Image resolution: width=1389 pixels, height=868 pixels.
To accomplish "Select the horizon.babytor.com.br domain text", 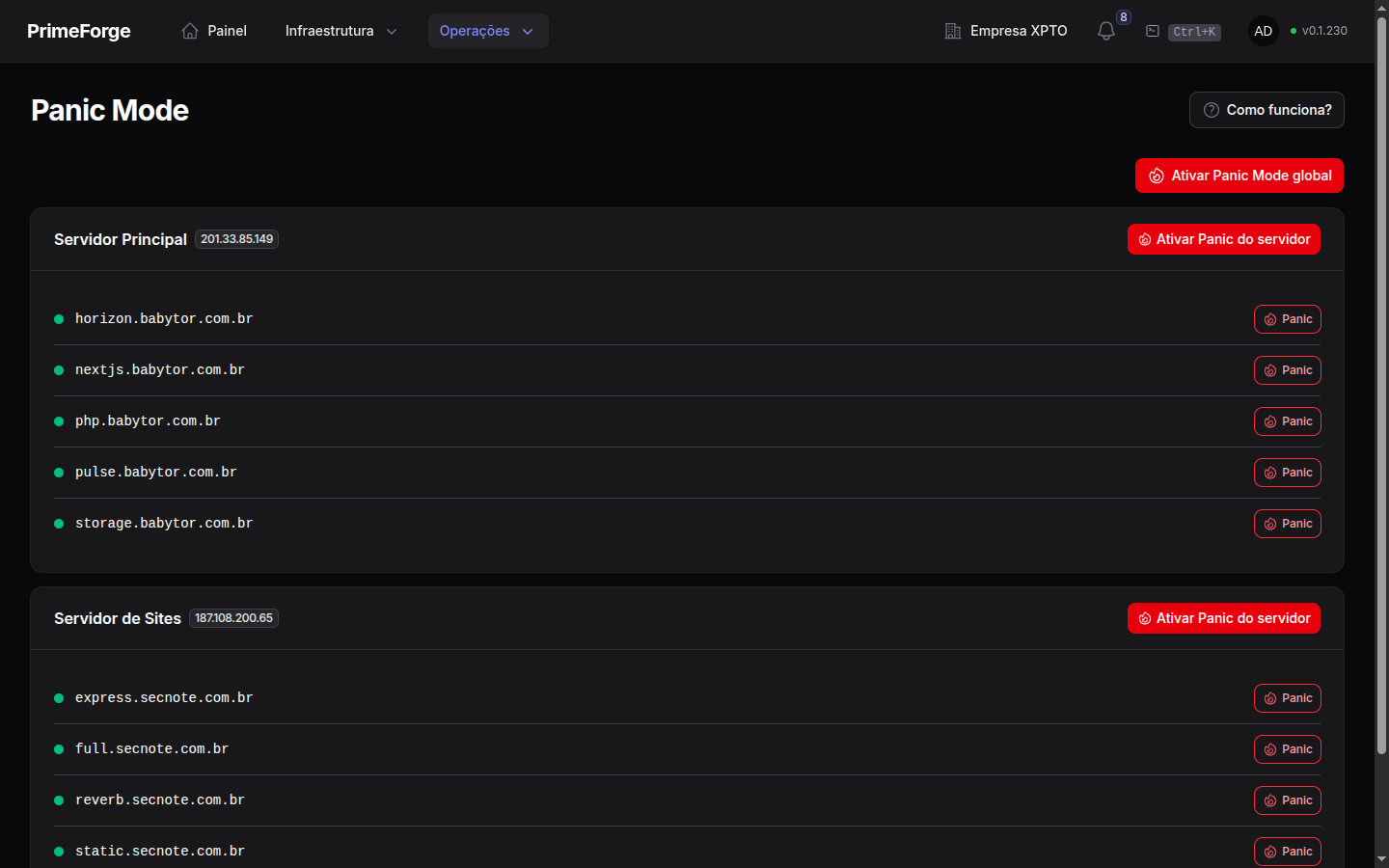I will (164, 318).
